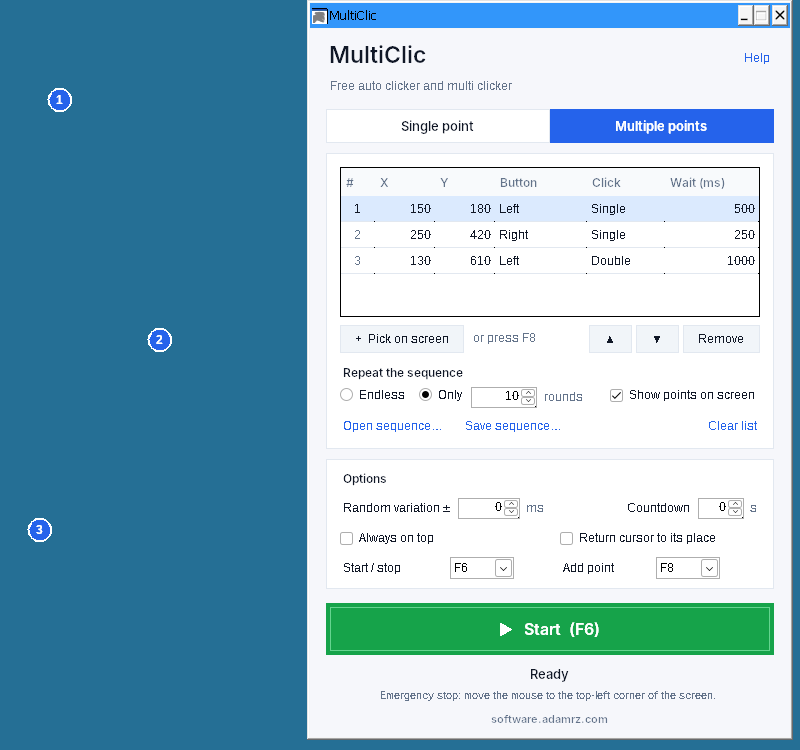Click Open sequence link

click(x=392, y=426)
